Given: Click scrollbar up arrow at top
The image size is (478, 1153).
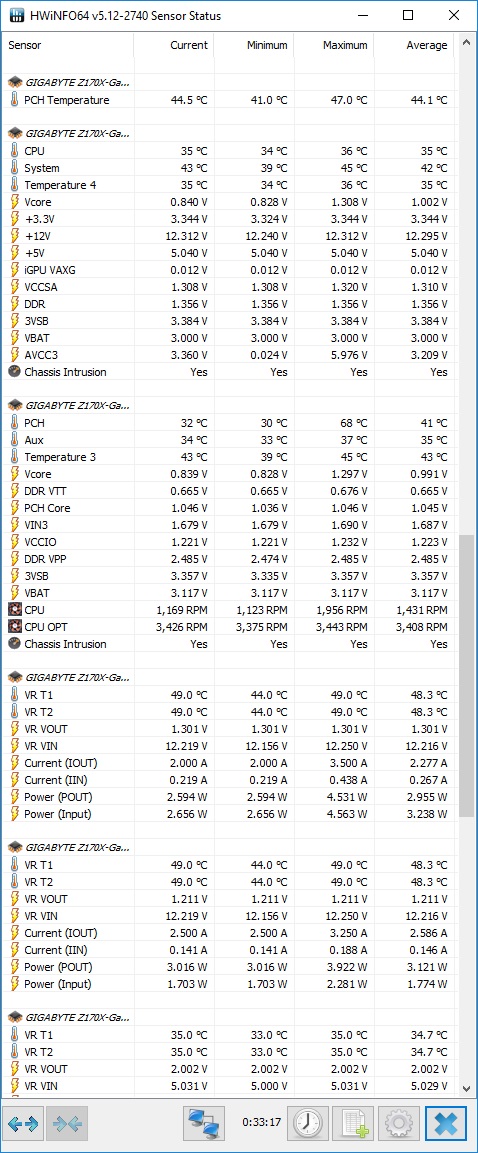Looking at the screenshot, I should coord(466,43).
